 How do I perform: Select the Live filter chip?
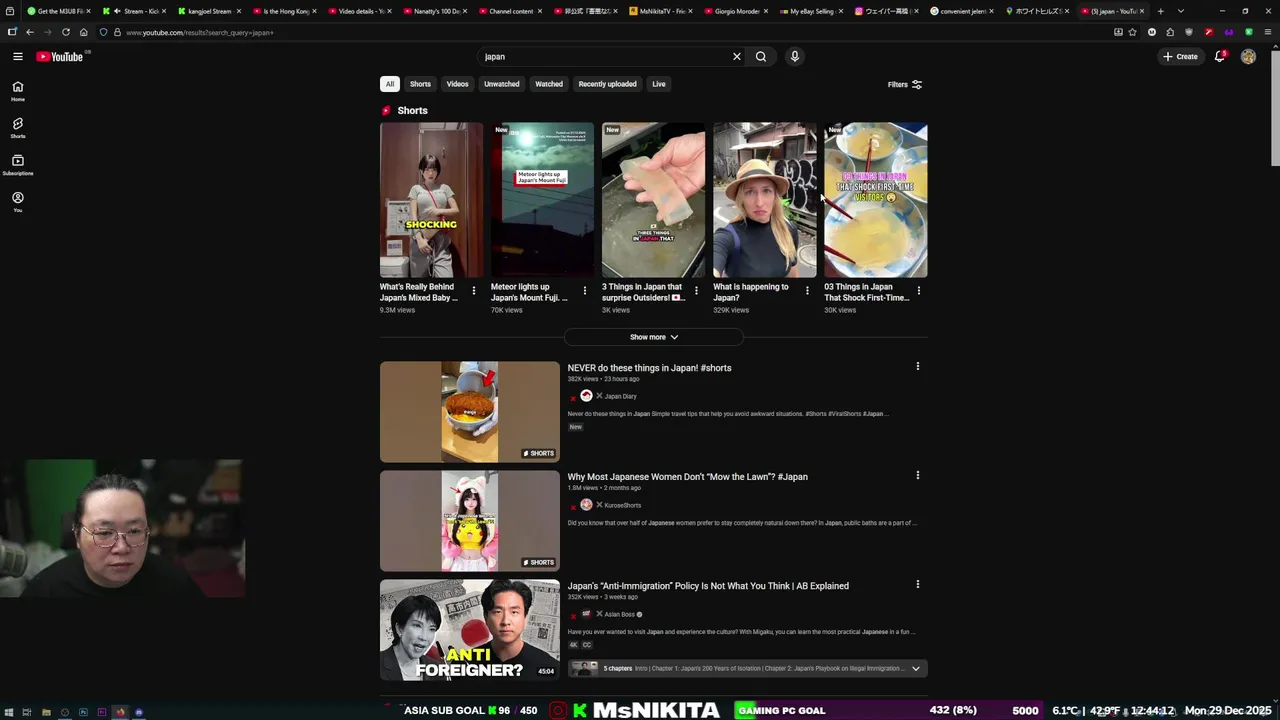659,84
